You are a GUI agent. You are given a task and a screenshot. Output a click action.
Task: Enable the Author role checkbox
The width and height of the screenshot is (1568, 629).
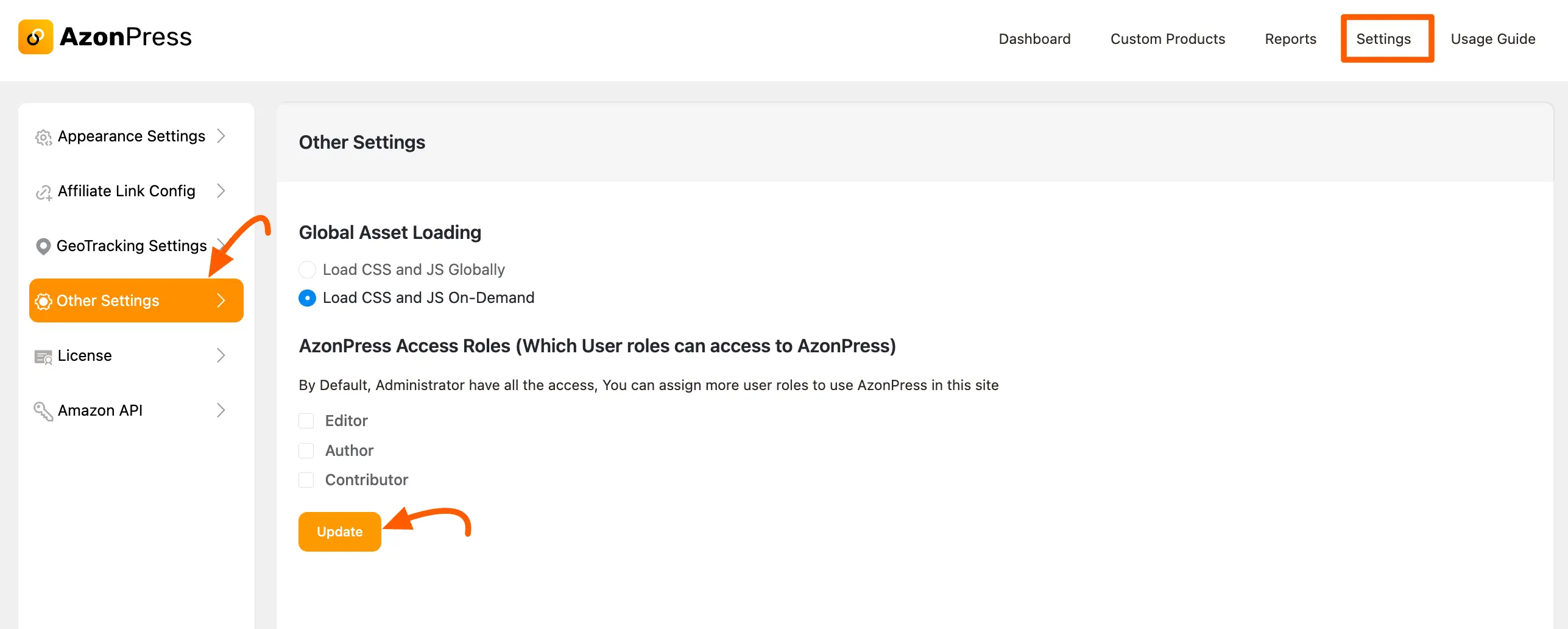(306, 451)
